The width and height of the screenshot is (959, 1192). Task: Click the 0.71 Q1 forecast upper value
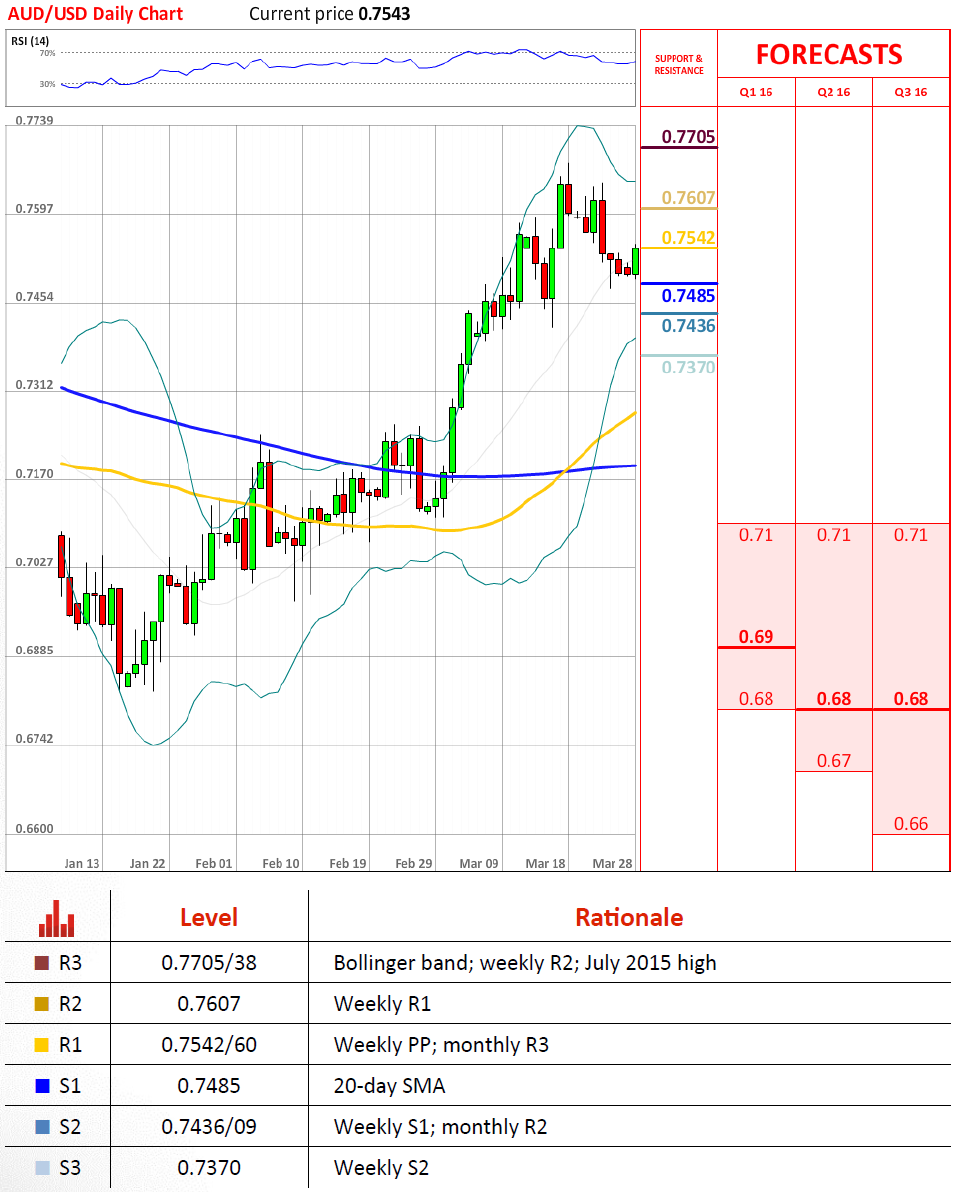tap(756, 535)
